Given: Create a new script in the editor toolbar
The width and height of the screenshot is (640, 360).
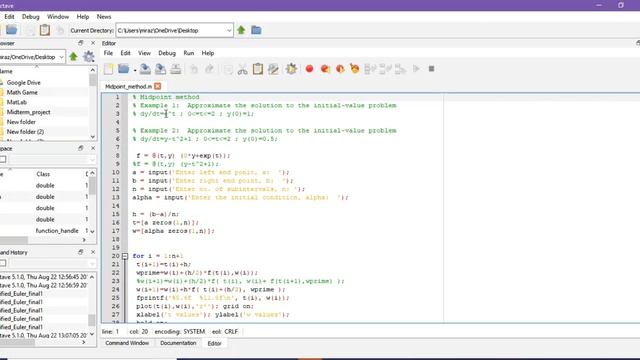Looking at the screenshot, I should [x=109, y=69].
